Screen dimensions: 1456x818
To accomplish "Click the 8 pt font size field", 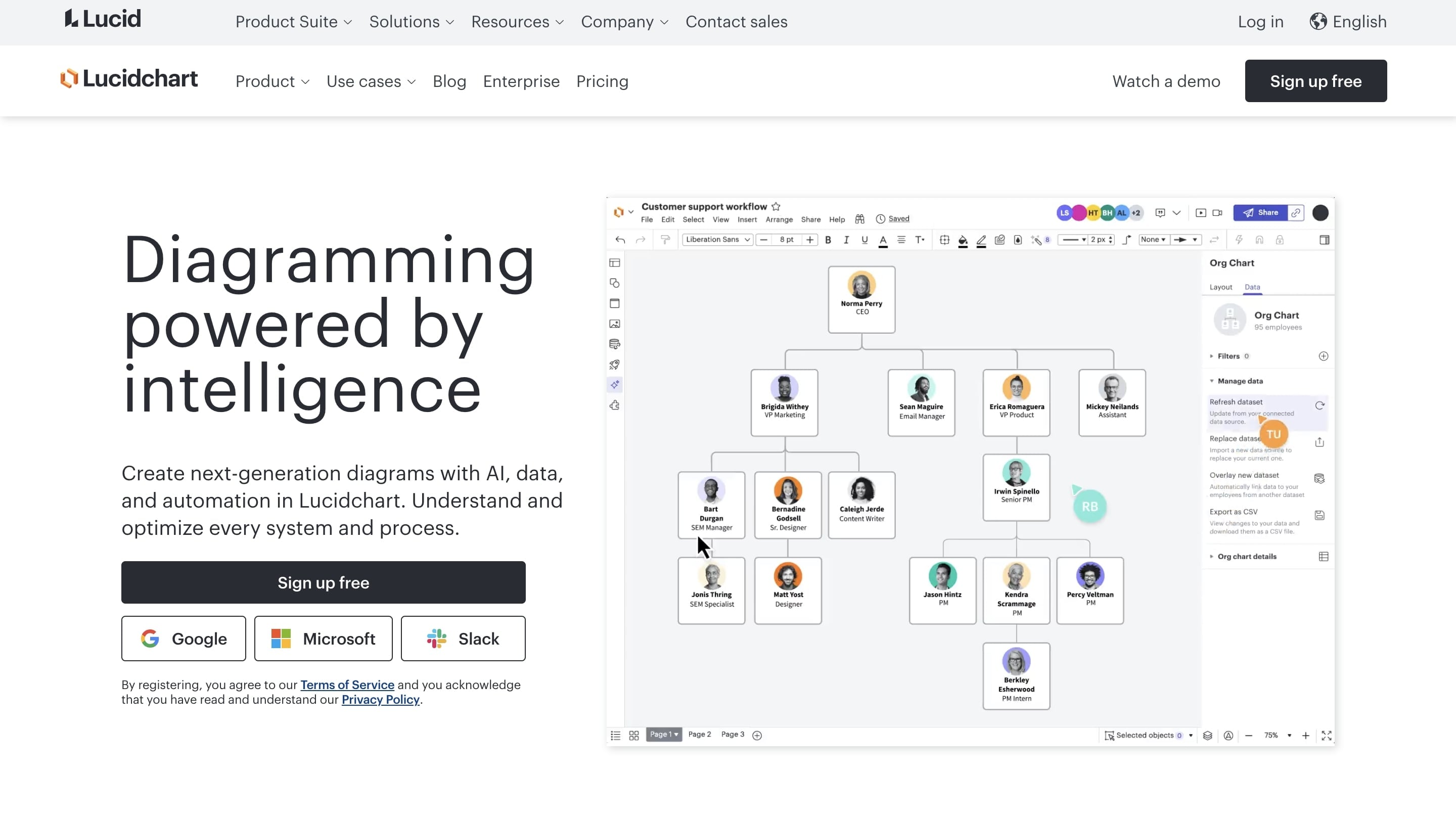I will 786,240.
